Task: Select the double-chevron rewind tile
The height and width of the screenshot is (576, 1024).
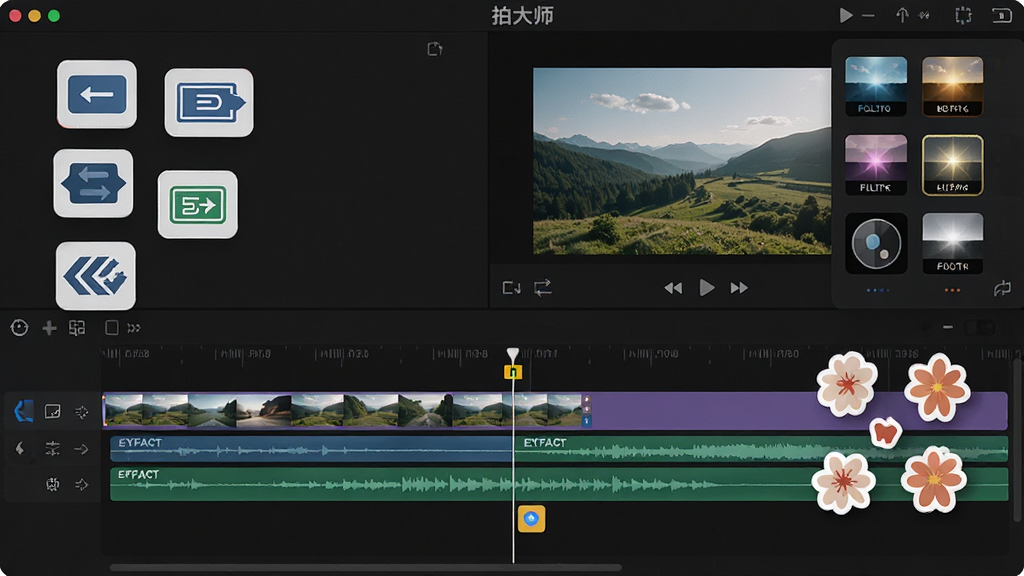Action: pos(96,276)
